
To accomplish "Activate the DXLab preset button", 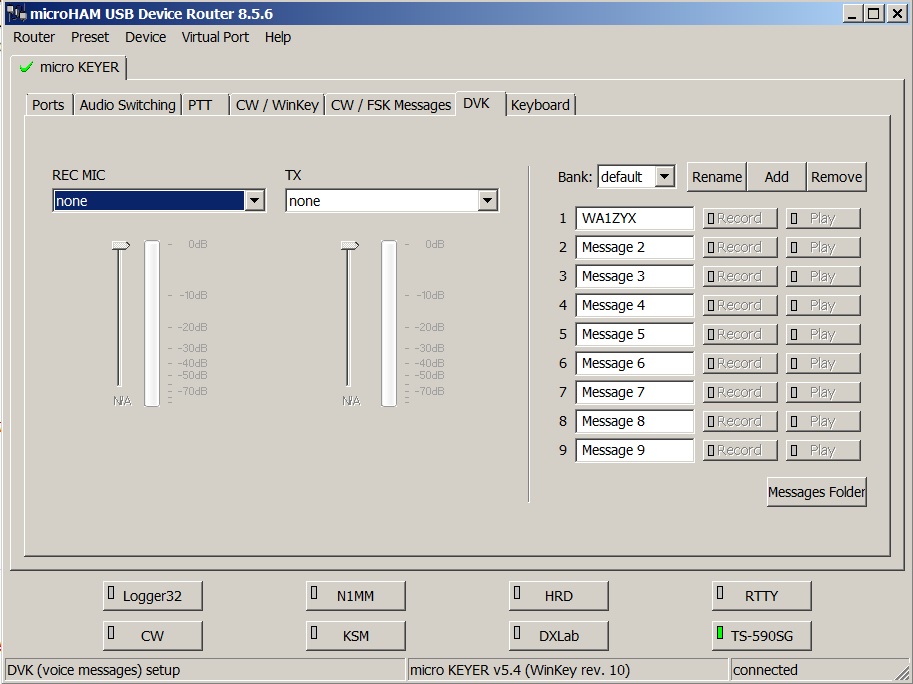I will [558, 636].
